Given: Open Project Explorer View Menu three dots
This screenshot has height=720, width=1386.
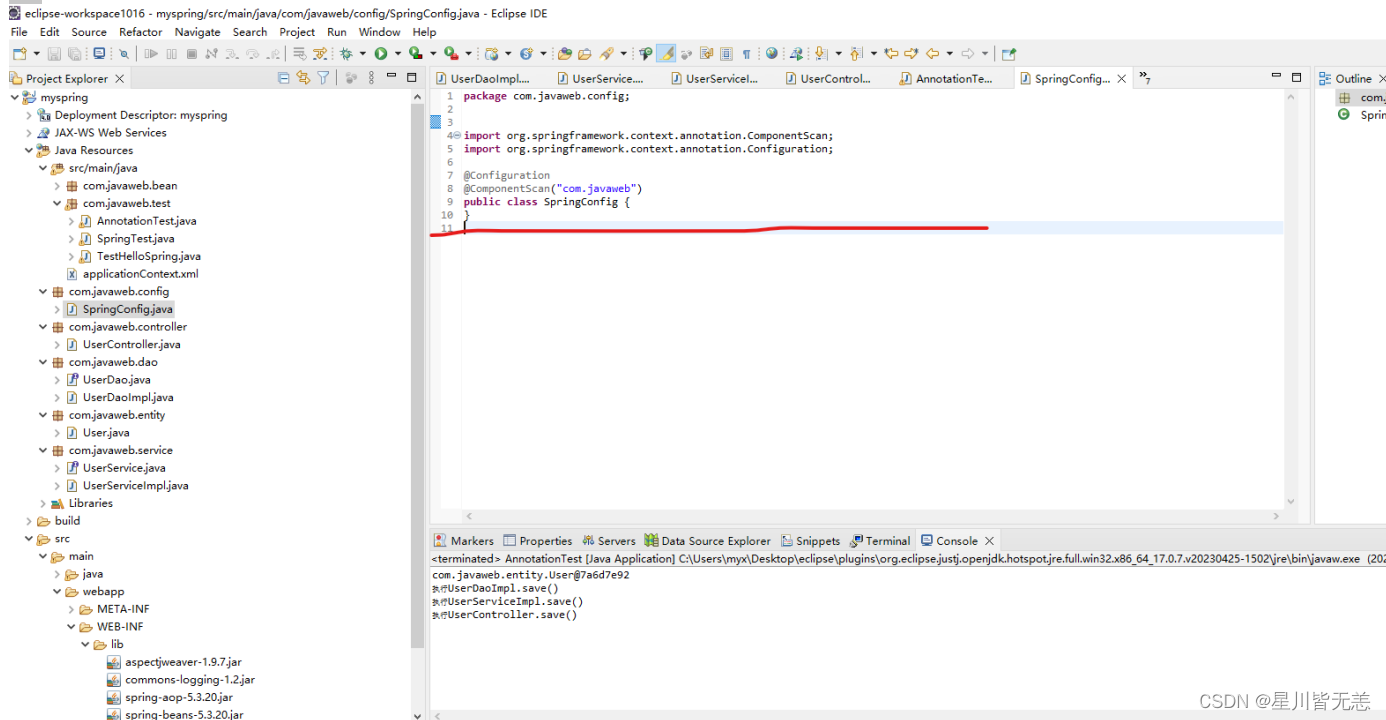Looking at the screenshot, I should pyautogui.click(x=371, y=78).
